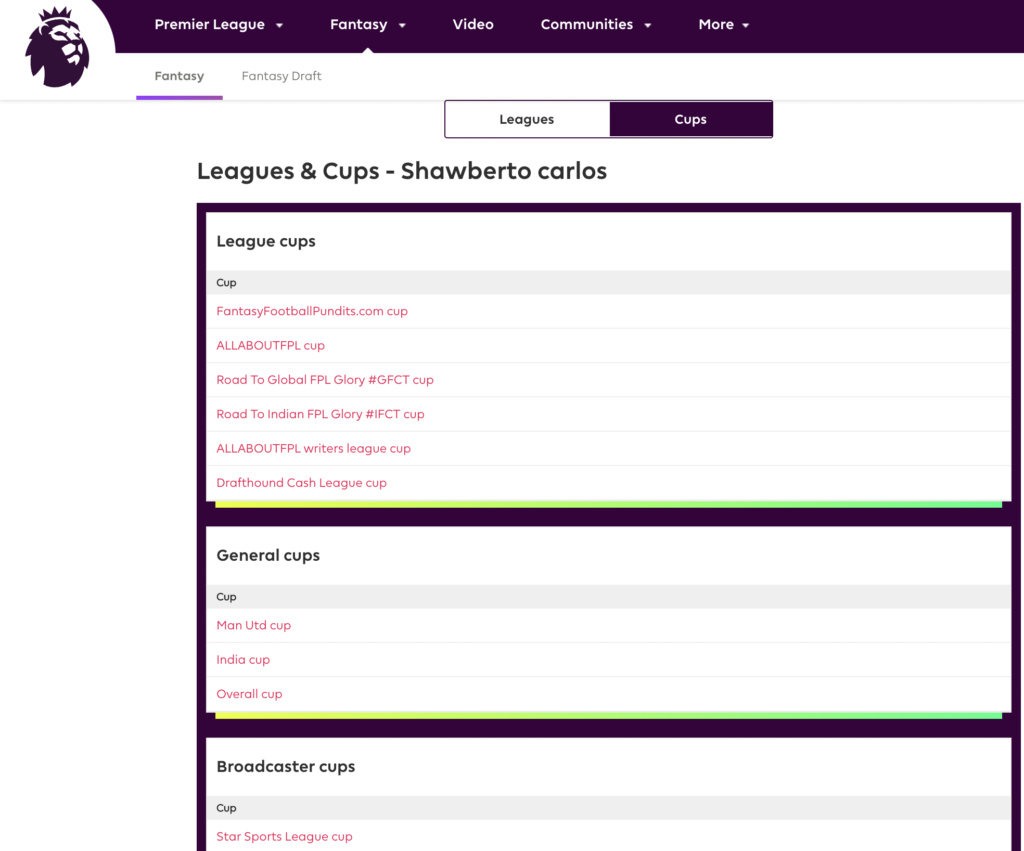View the India cup

(x=243, y=660)
